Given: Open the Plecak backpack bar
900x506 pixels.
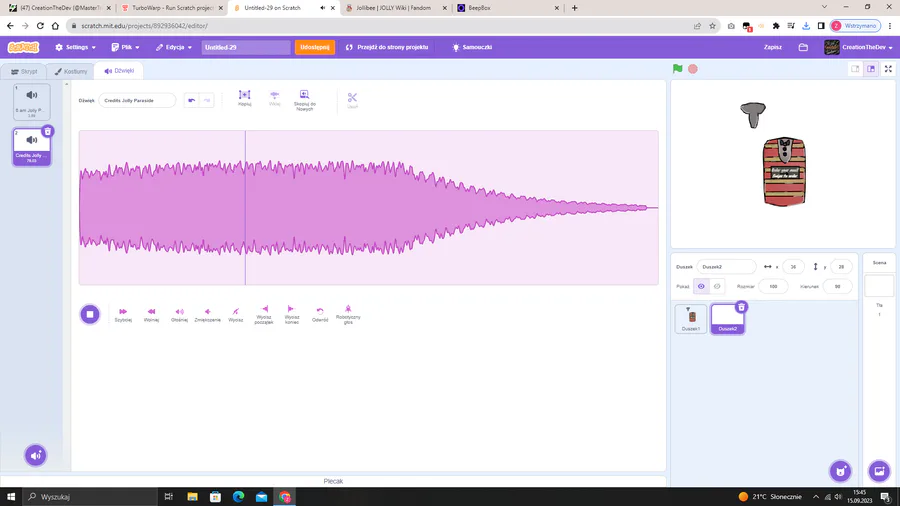Looking at the screenshot, I should coord(333,481).
